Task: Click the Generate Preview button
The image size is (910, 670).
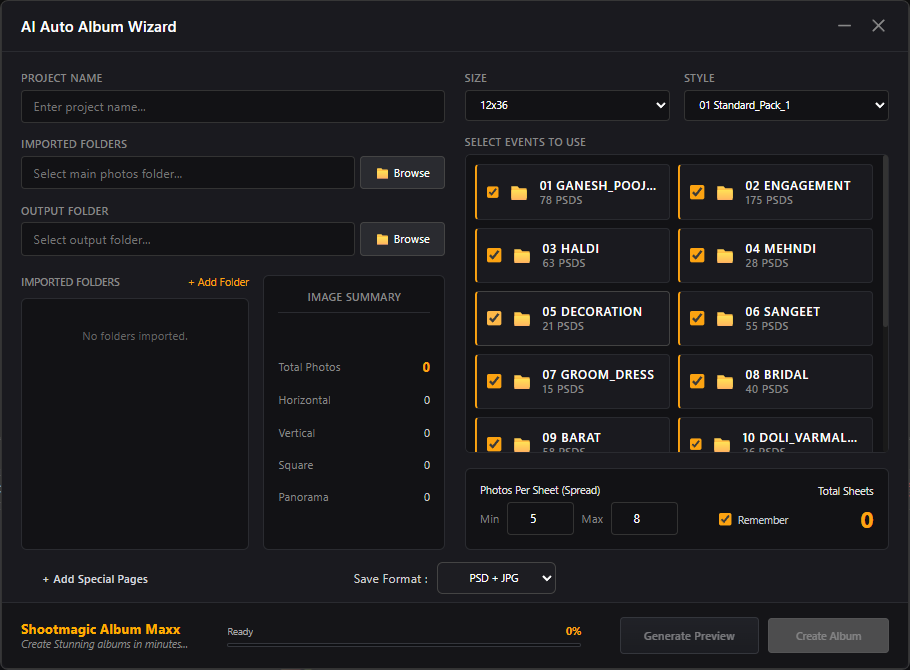Action: coord(689,636)
